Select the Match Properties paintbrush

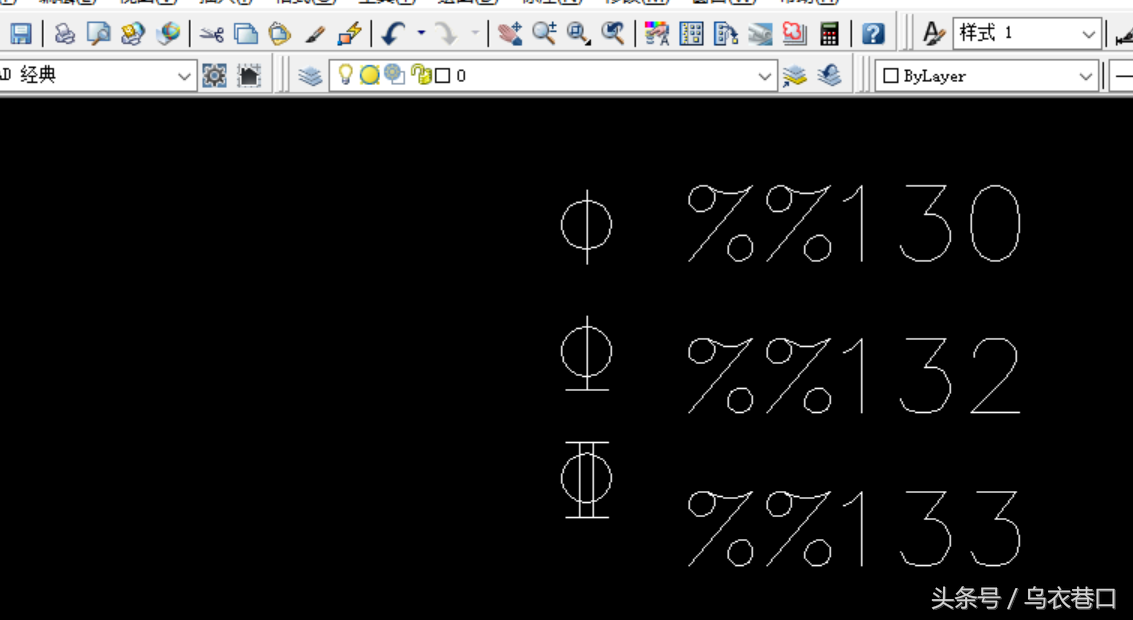pyautogui.click(x=315, y=33)
